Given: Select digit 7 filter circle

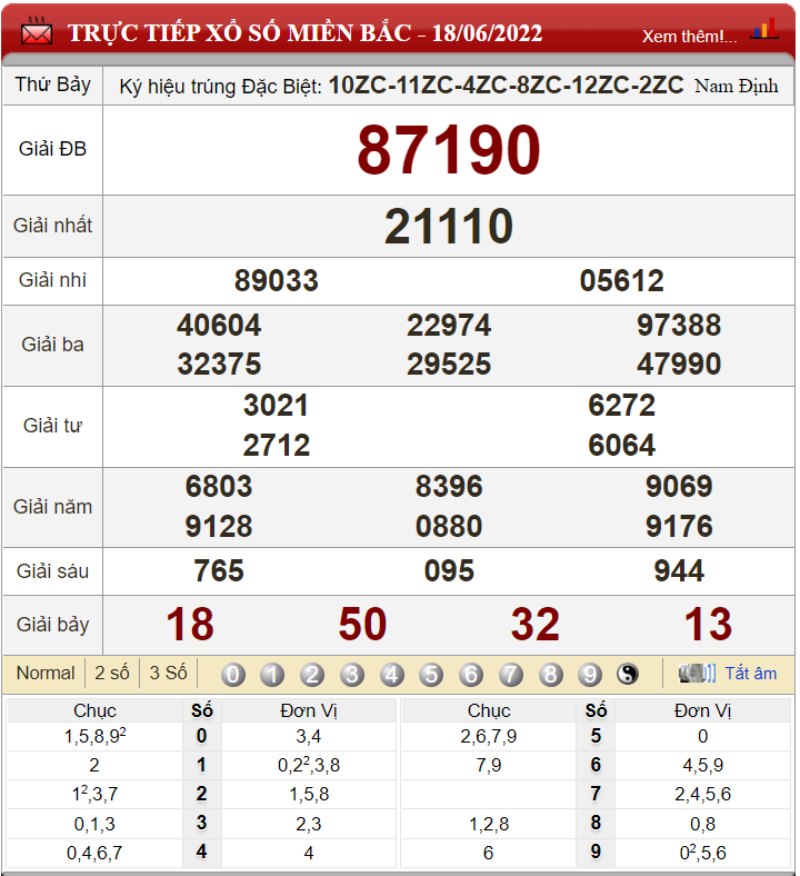Looking at the screenshot, I should tap(511, 674).
